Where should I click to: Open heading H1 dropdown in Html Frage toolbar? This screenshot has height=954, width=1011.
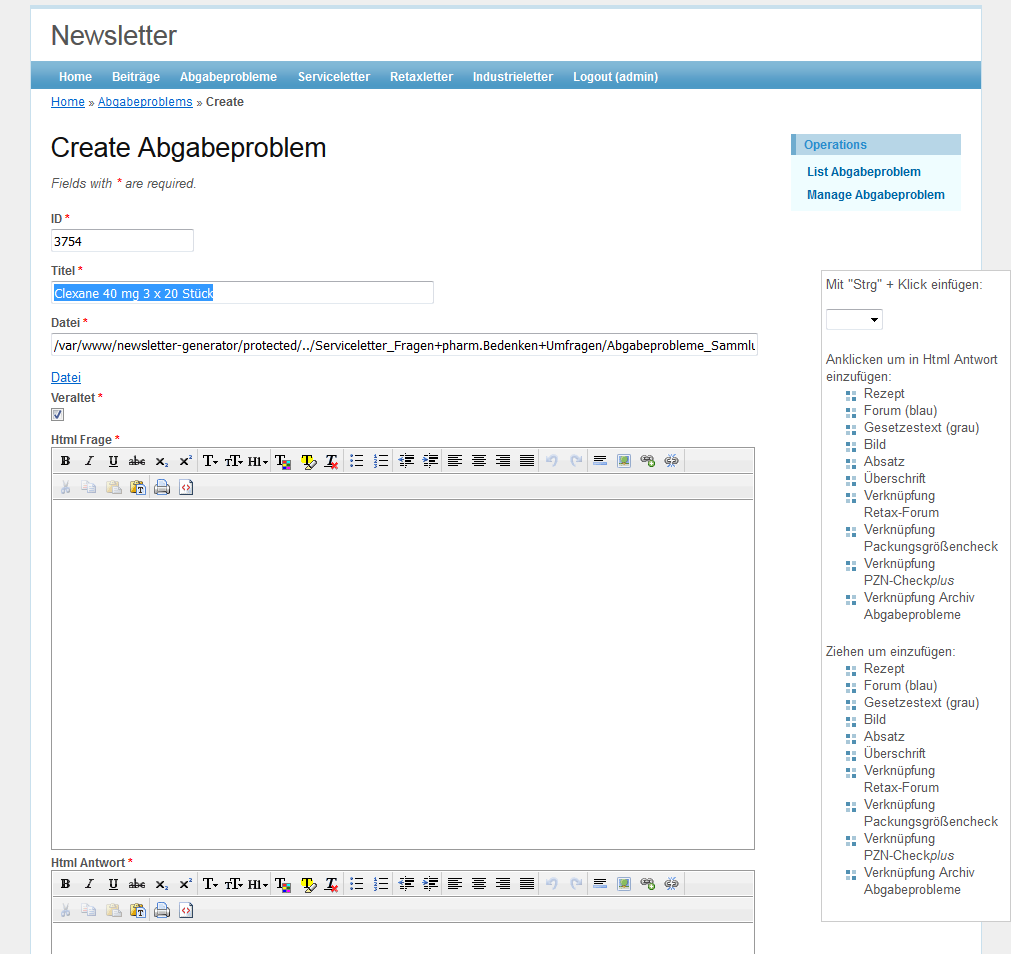pos(258,461)
